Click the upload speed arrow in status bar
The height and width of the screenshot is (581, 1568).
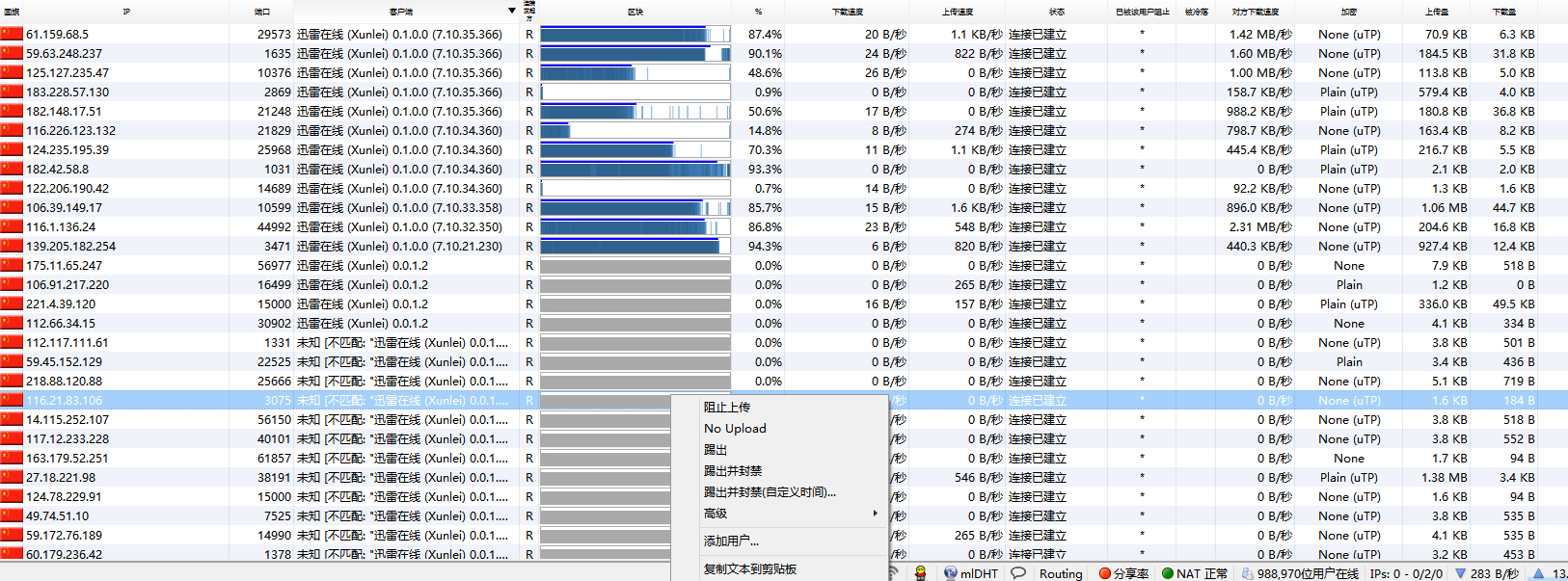tap(1539, 573)
